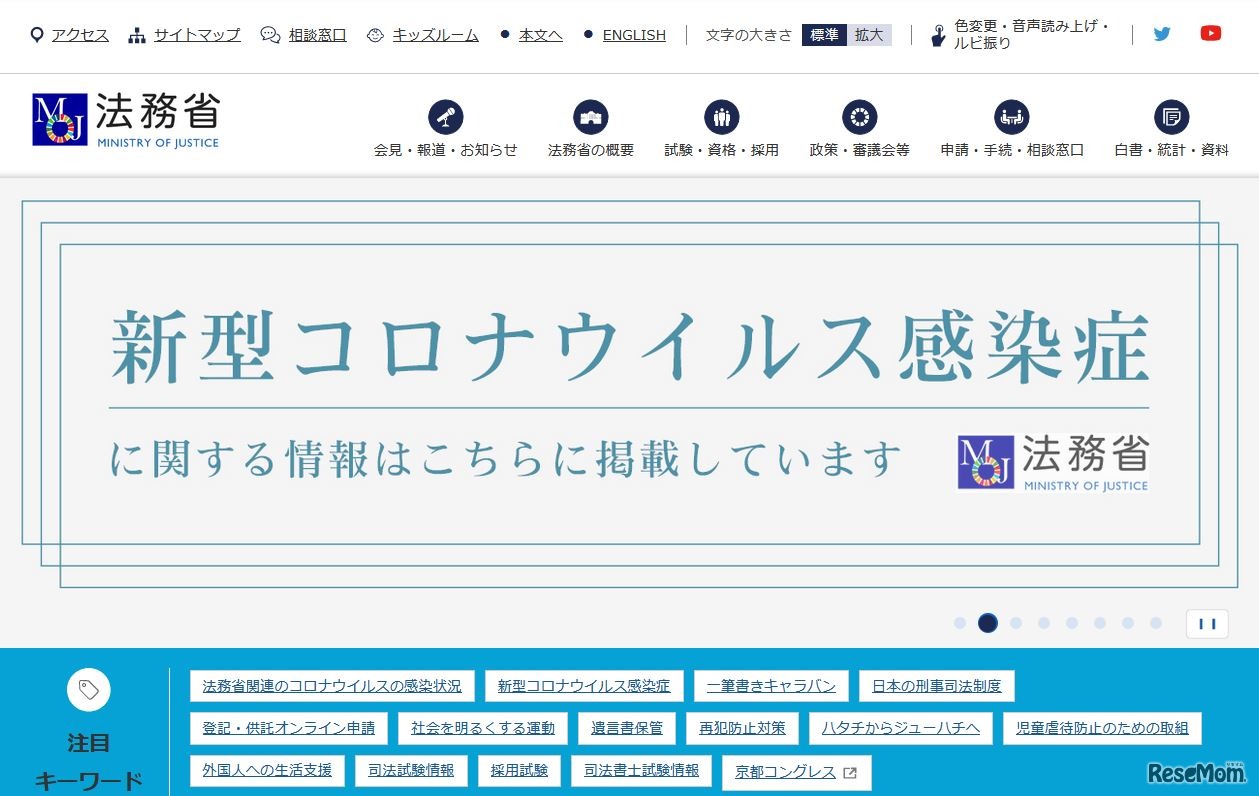The height and width of the screenshot is (796, 1259).
Task: Select the 法務省の概要 building icon
Action: pos(589,117)
